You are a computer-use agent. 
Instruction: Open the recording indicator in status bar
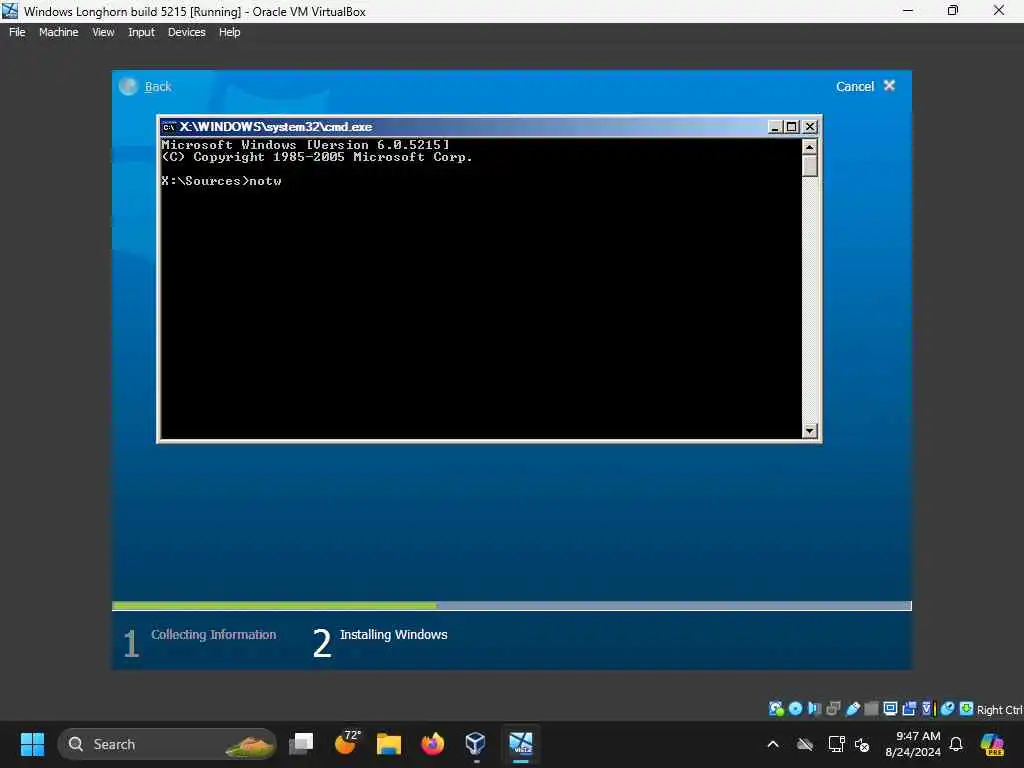pos(909,709)
